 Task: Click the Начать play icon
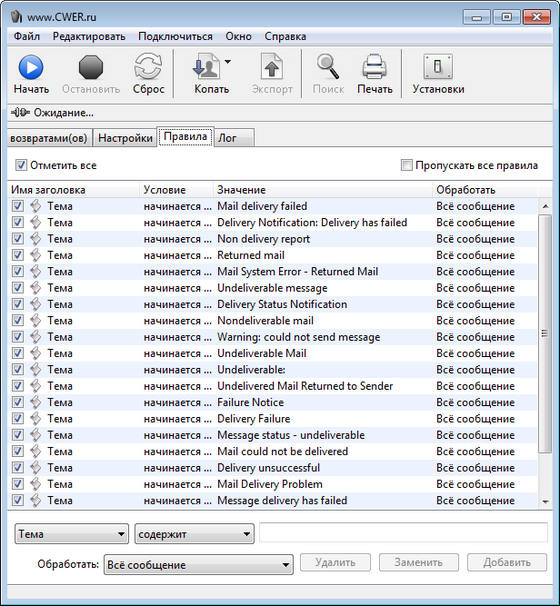point(31,67)
